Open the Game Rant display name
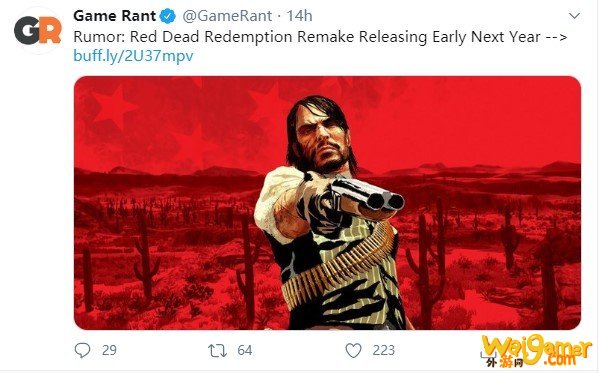 point(115,16)
